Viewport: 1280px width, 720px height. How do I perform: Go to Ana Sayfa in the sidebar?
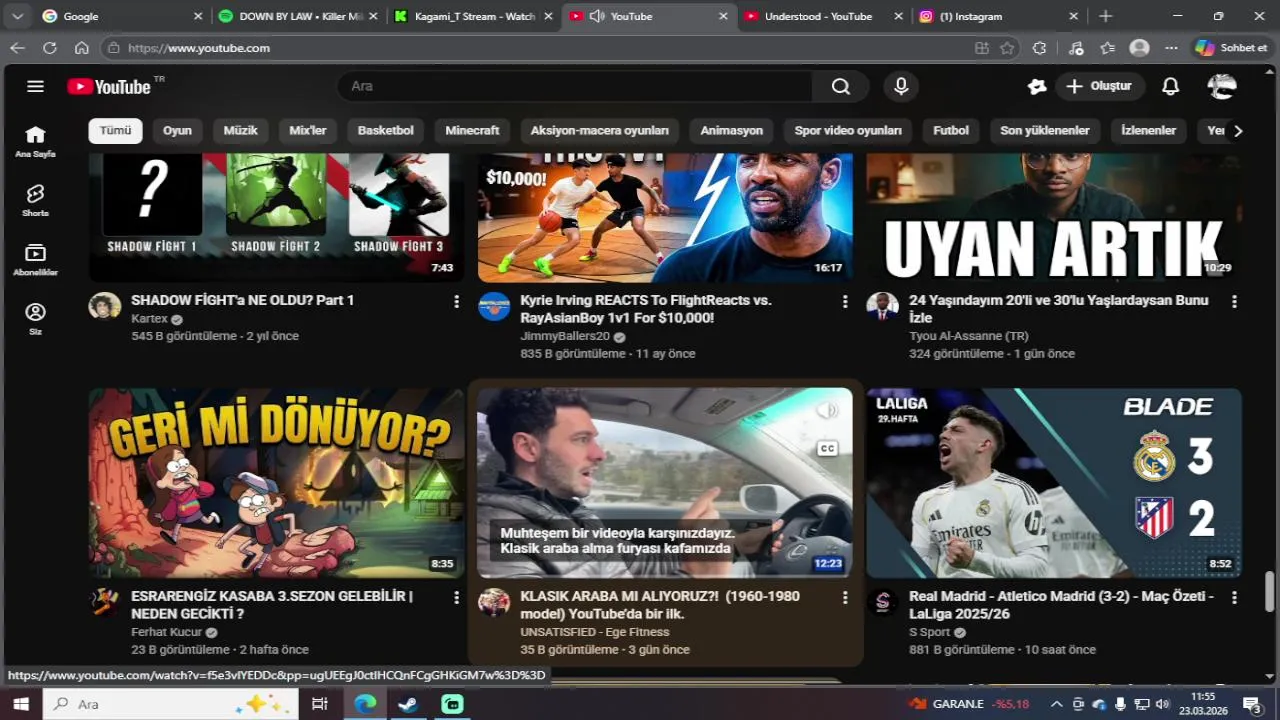[x=35, y=141]
